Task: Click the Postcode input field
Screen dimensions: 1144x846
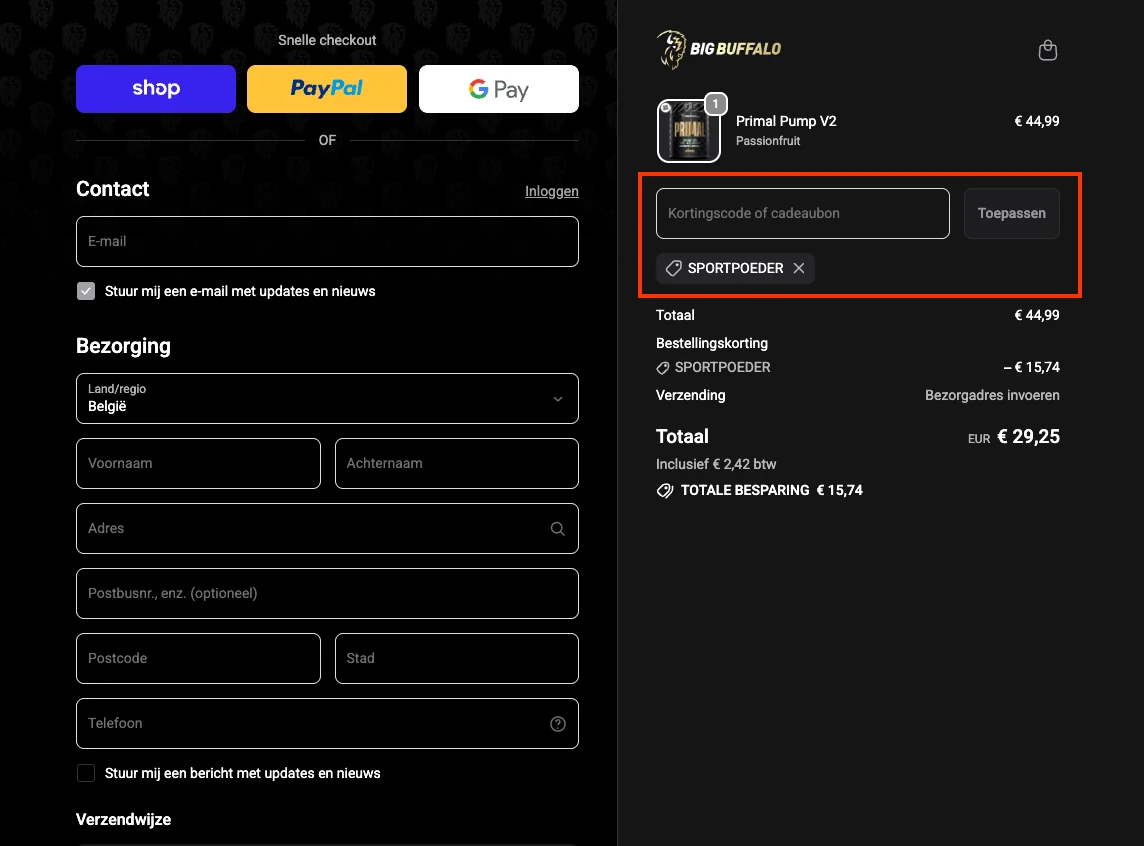Action: [x=198, y=658]
